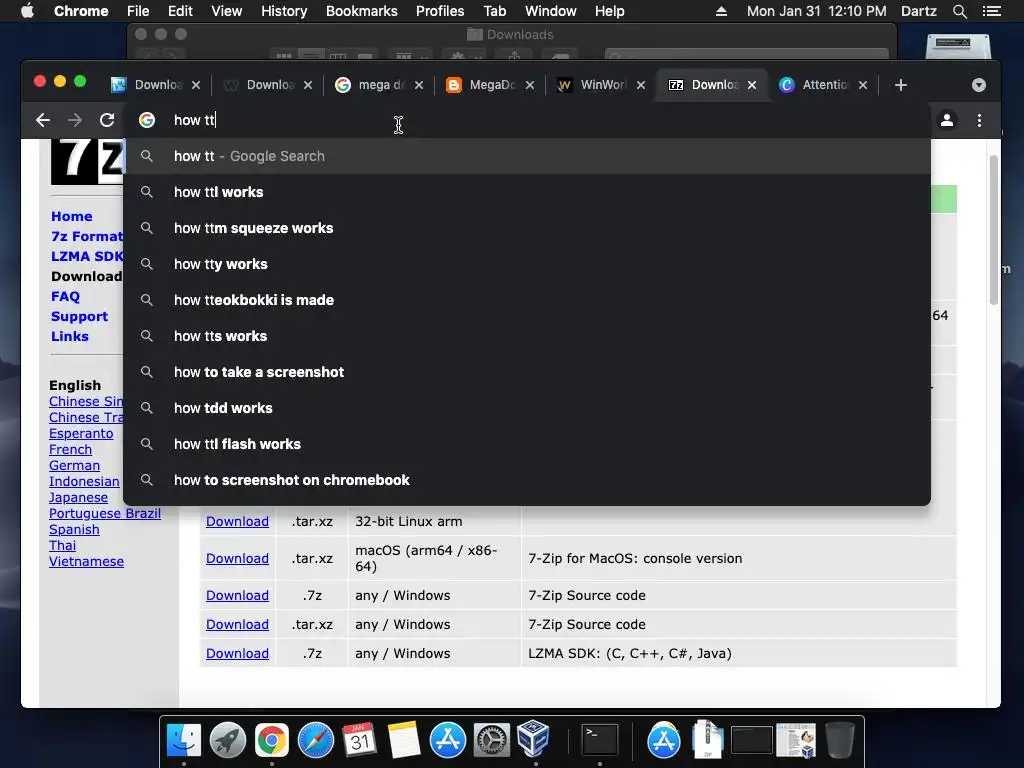This screenshot has width=1024, height=768.
Task: Open Launchpad from the Dock
Action: click(228, 740)
